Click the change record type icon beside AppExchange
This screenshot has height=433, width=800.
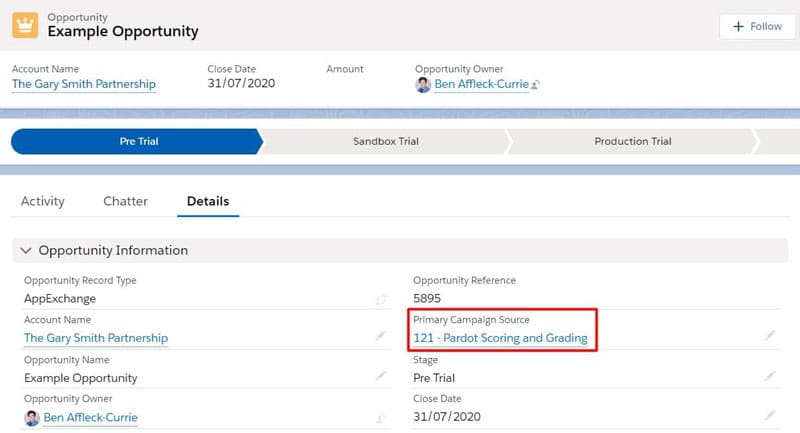tap(380, 298)
